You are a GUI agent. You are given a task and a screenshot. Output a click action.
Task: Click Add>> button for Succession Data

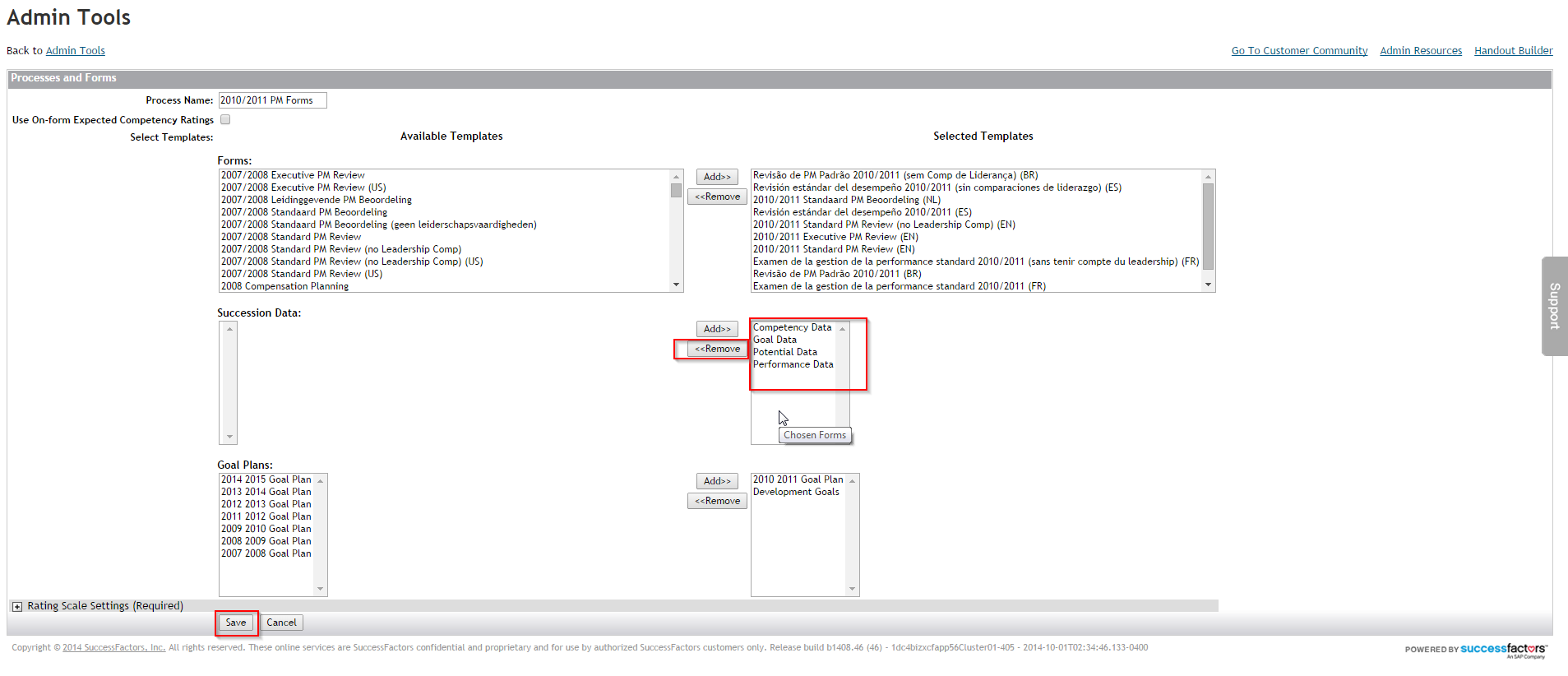[717, 329]
